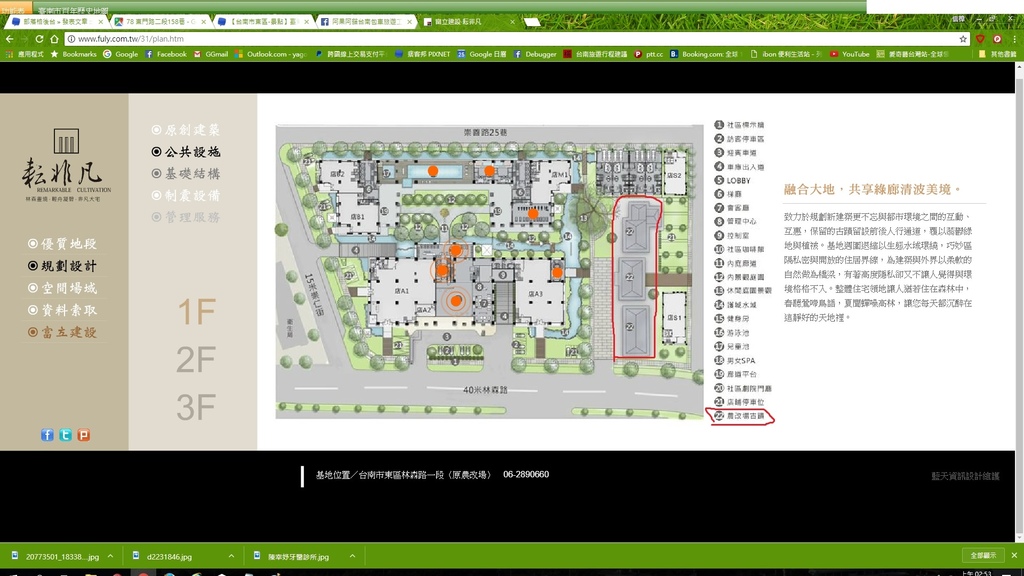The image size is (1024, 576).
Task: Reload the page with the refresh icon
Action: (39, 39)
